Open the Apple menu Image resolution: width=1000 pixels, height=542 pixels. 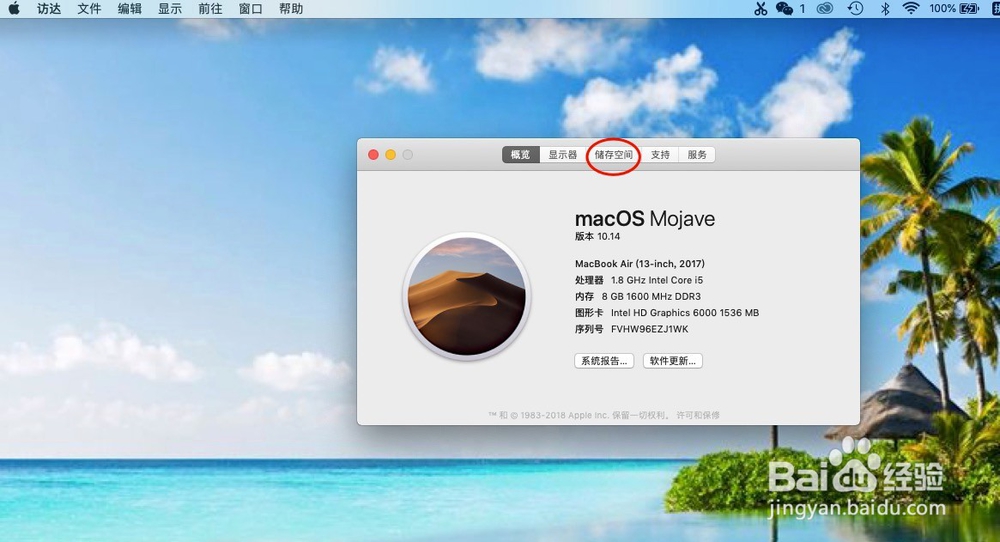(13, 9)
